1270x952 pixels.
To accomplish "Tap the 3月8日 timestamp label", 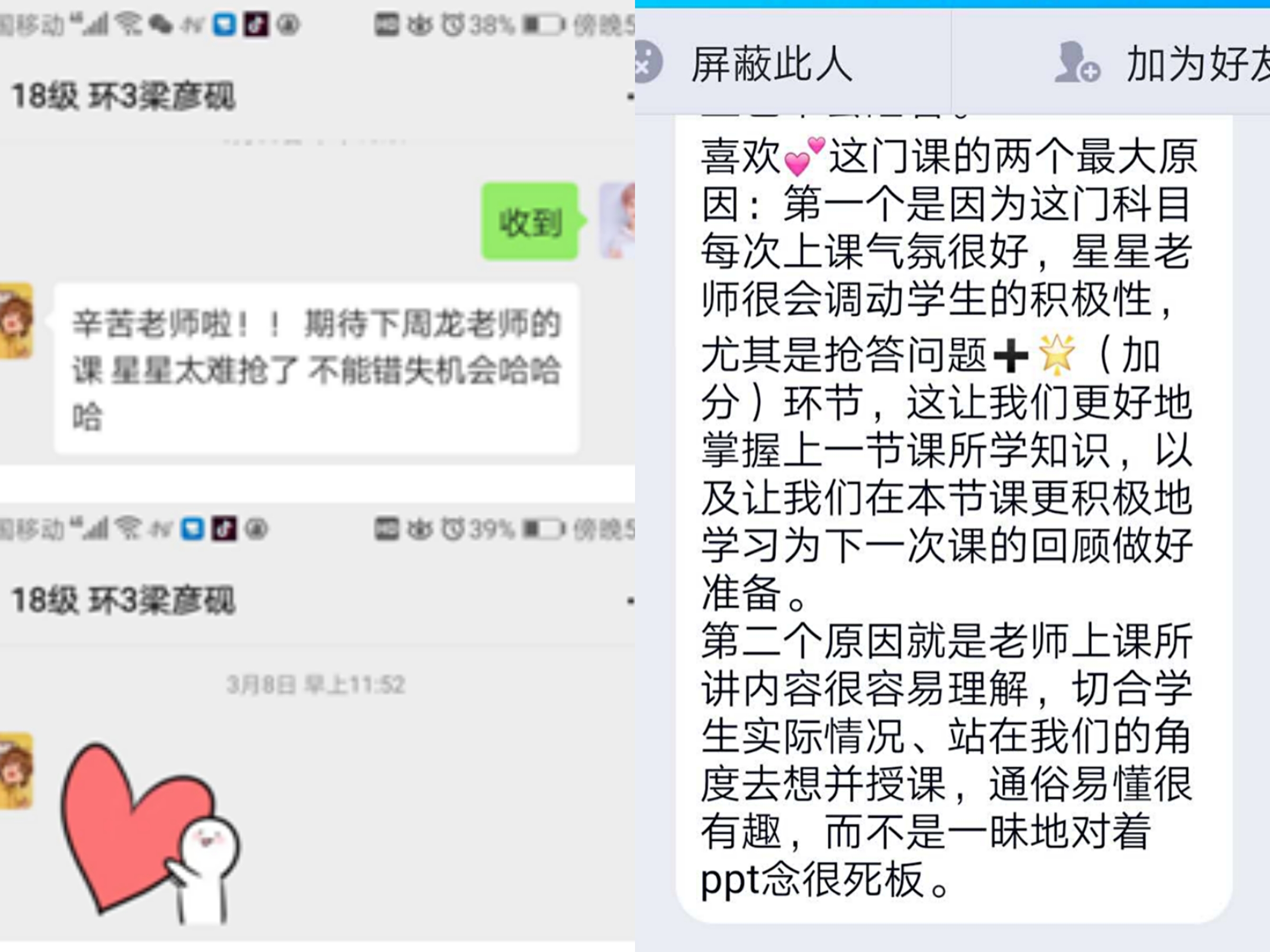I will (x=316, y=684).
